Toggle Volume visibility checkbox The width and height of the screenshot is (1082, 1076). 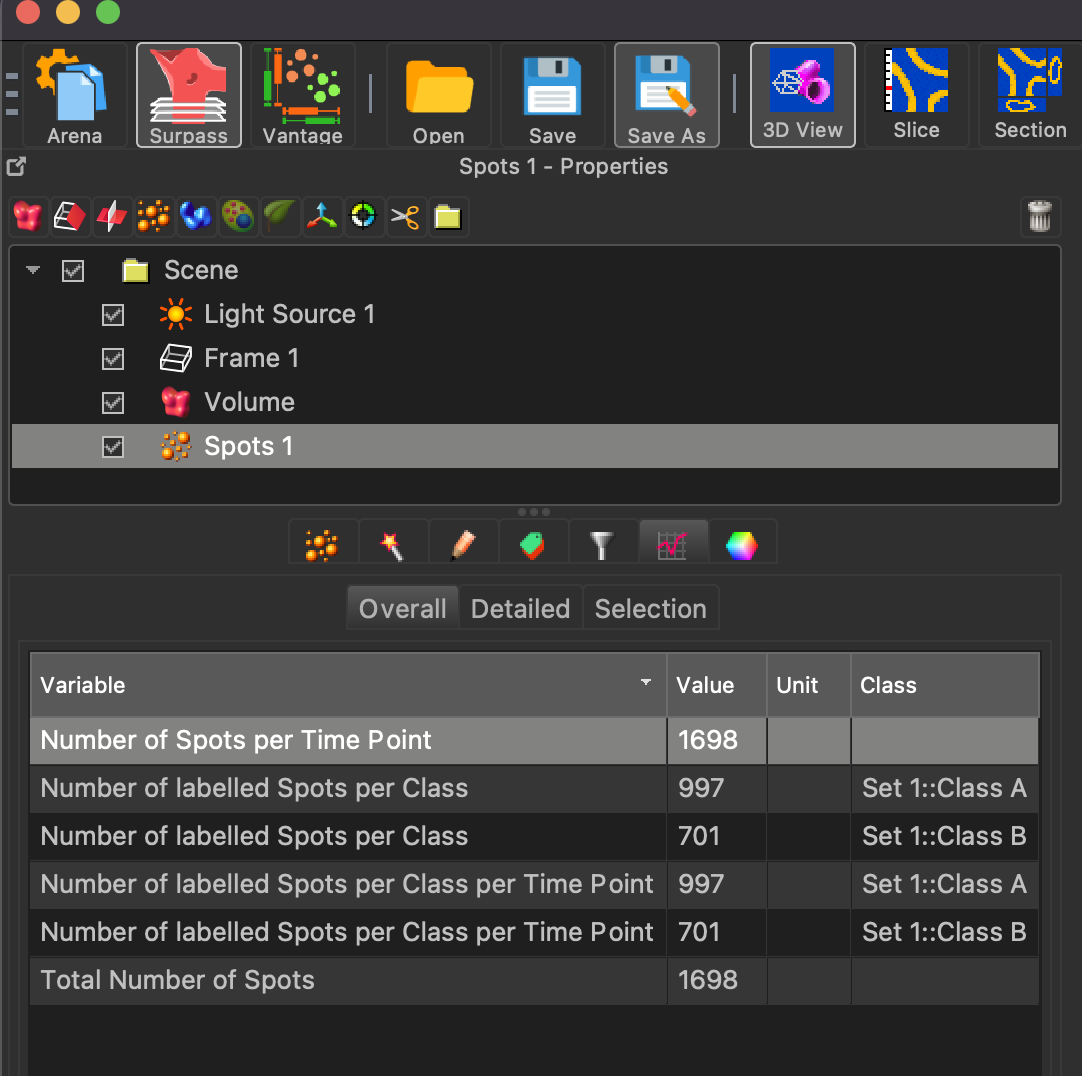point(112,403)
